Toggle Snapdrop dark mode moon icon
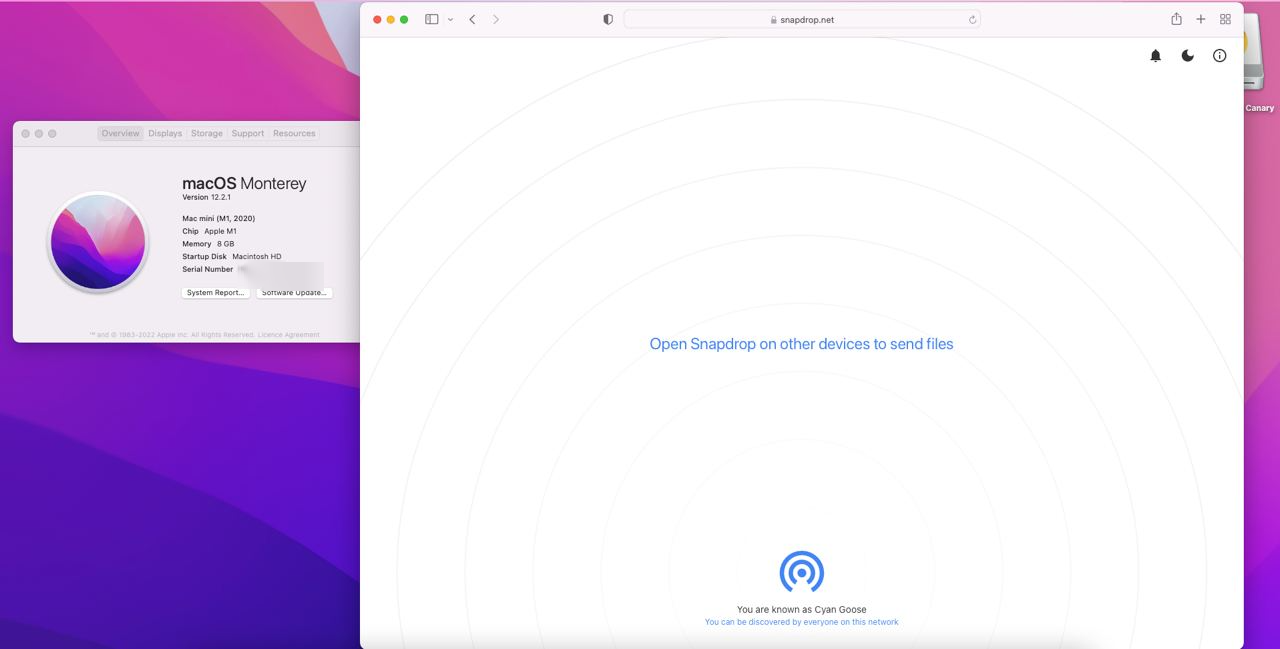The width and height of the screenshot is (1280, 649). tap(1188, 56)
